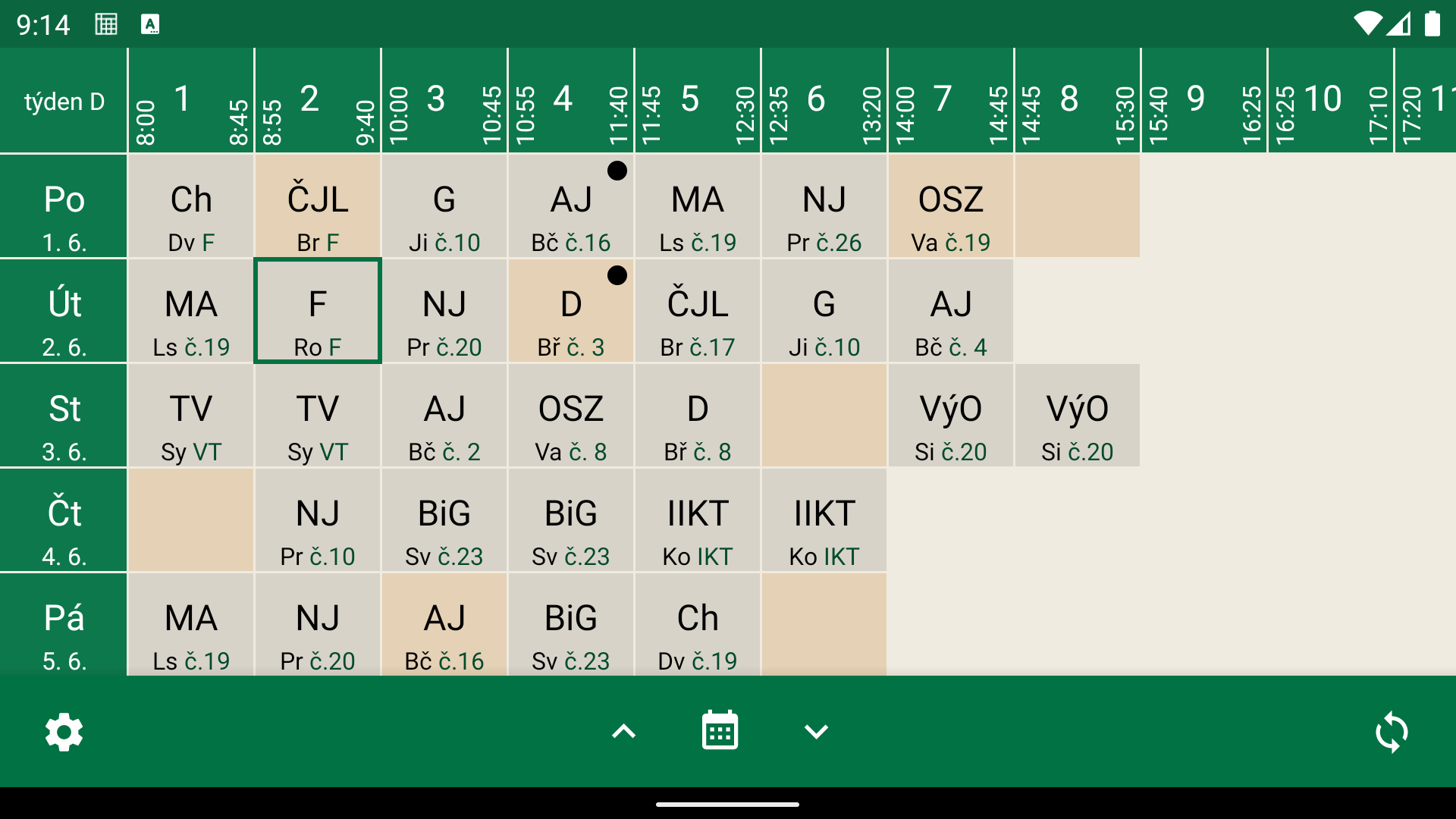Open settings via the gear icon

pyautogui.click(x=64, y=732)
